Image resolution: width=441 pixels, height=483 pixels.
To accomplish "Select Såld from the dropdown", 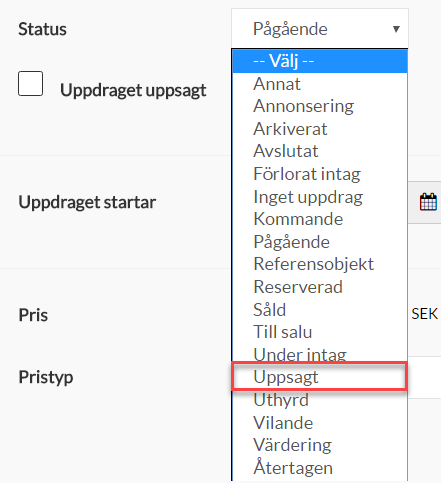I will [x=320, y=310].
